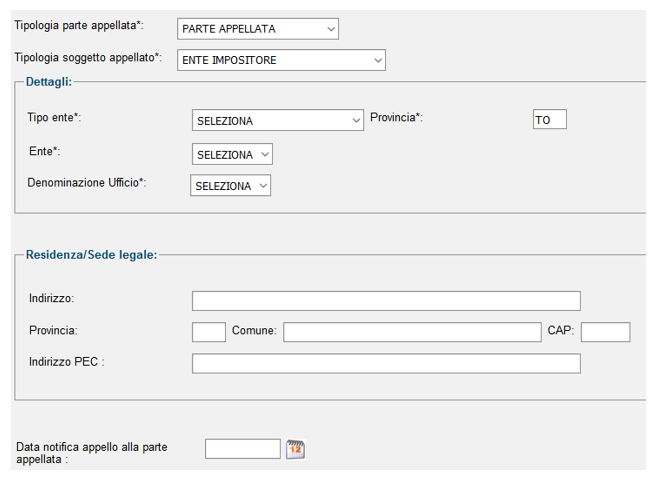Open the calendar date picker icon
The image size is (654, 485).
295,449
